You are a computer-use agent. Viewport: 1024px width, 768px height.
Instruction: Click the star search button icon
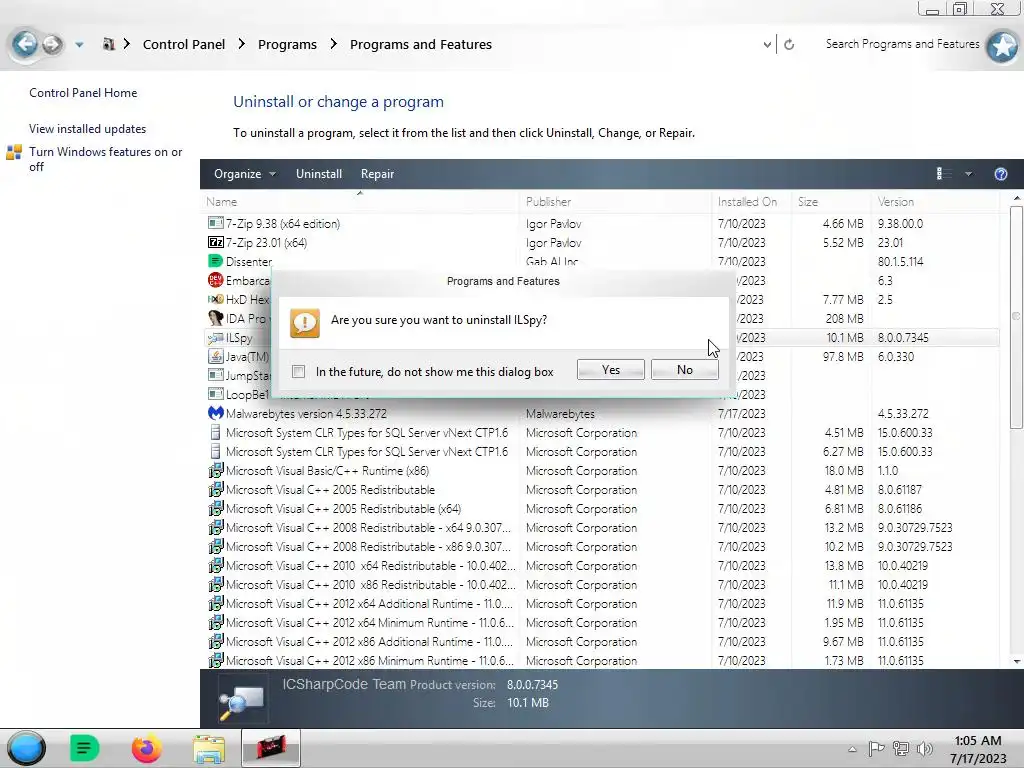(x=1002, y=46)
